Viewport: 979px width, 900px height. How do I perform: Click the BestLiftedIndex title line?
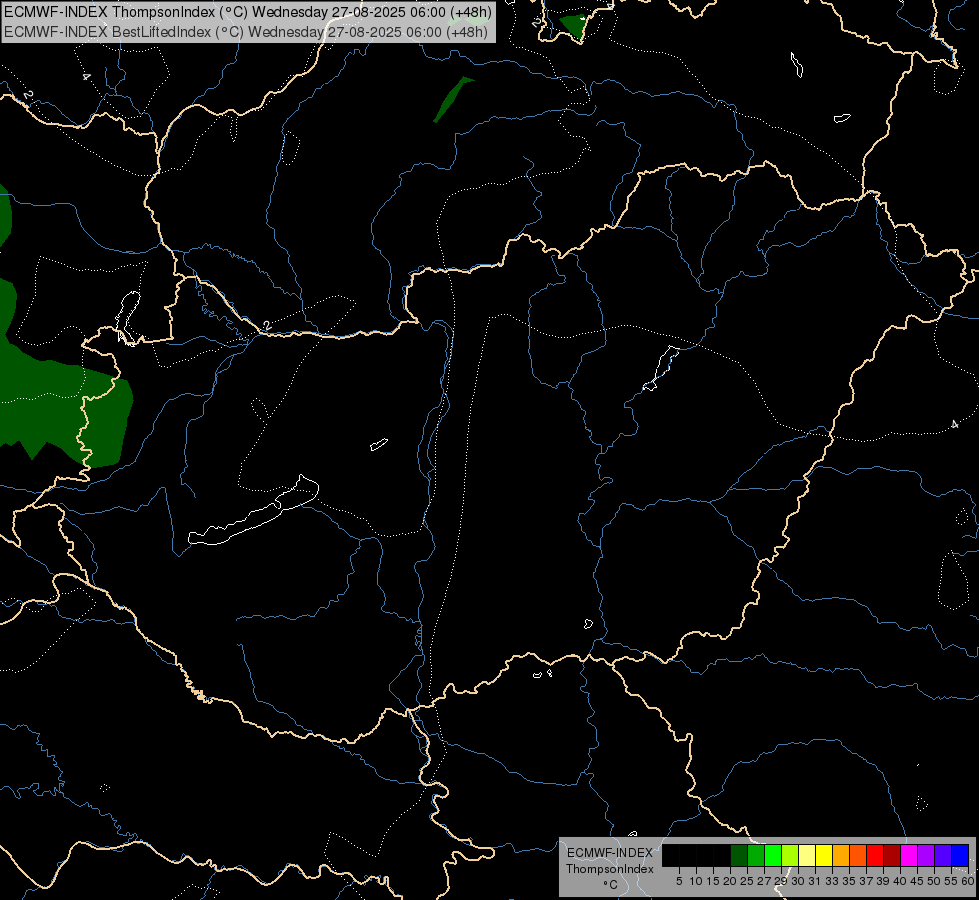click(x=245, y=31)
